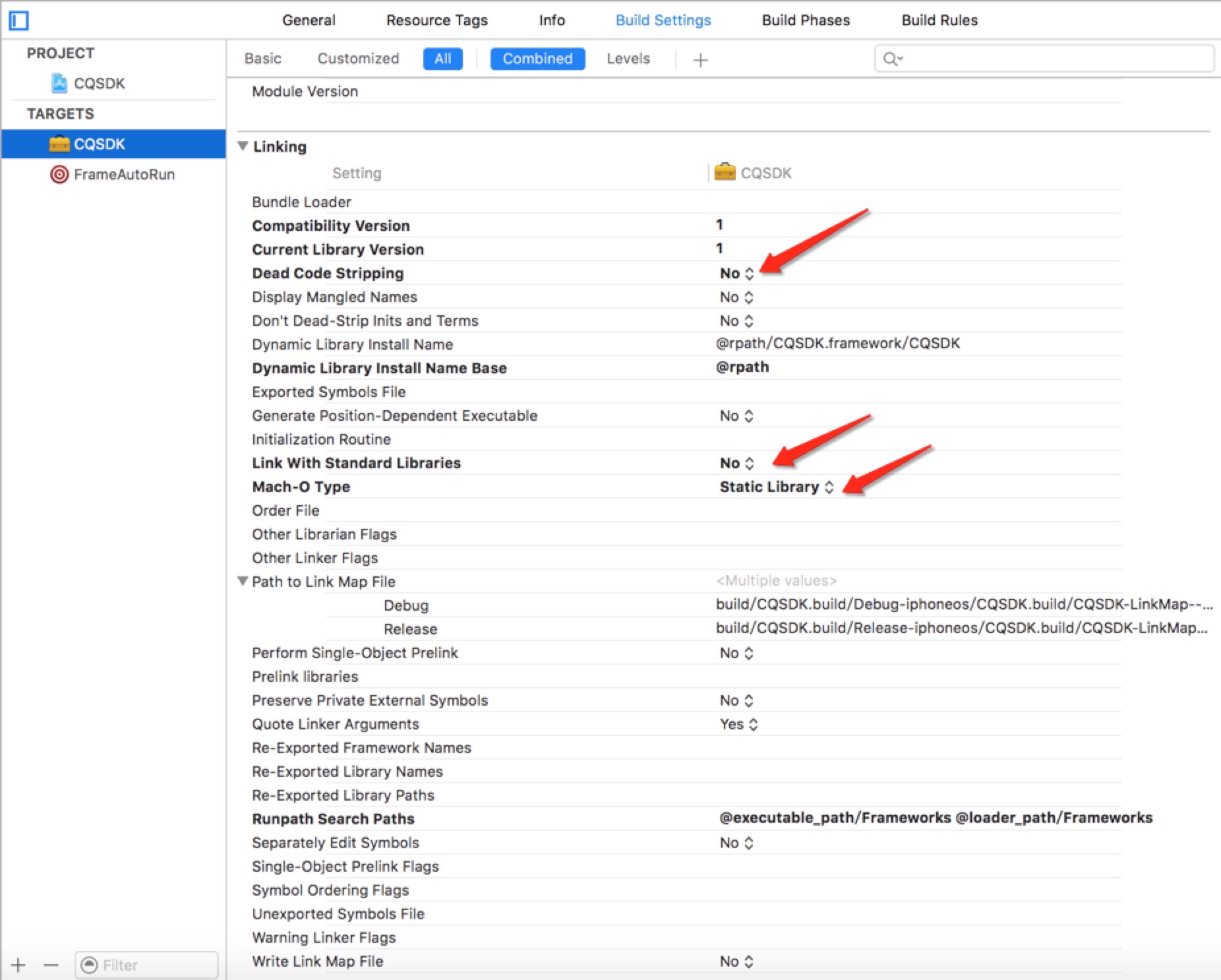Viewport: 1221px width, 980px height.
Task: Select the CQSDK target toolbox icon
Action: pos(59,144)
